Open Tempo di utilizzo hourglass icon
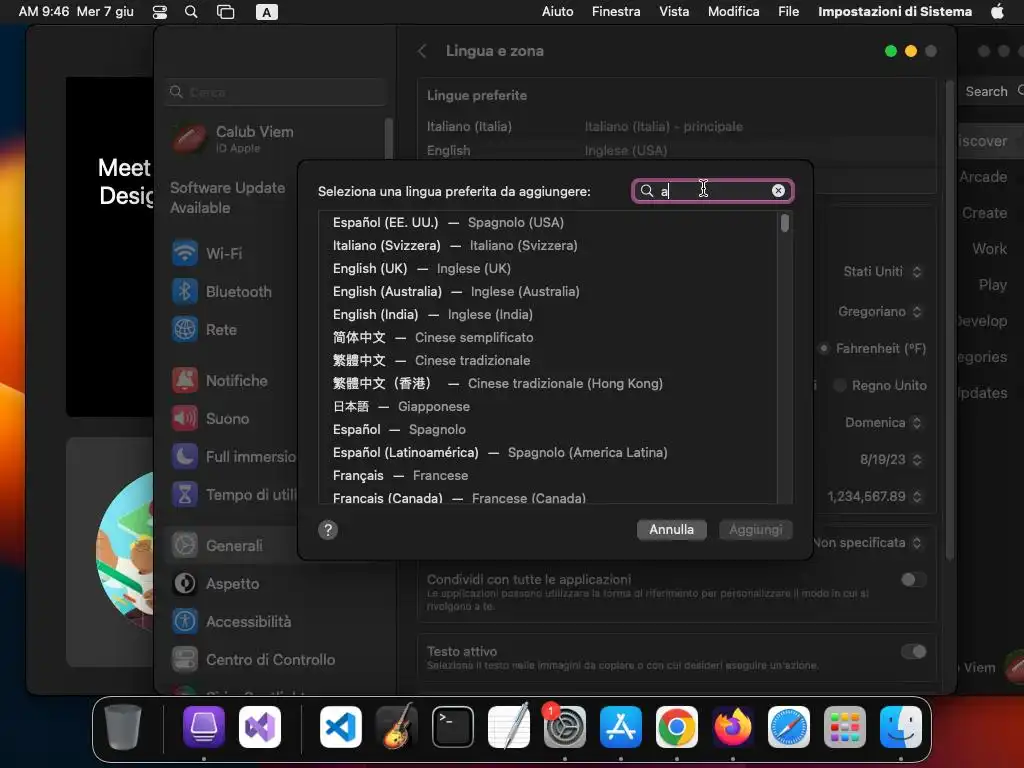Viewport: 1024px width, 768px height. pos(185,494)
